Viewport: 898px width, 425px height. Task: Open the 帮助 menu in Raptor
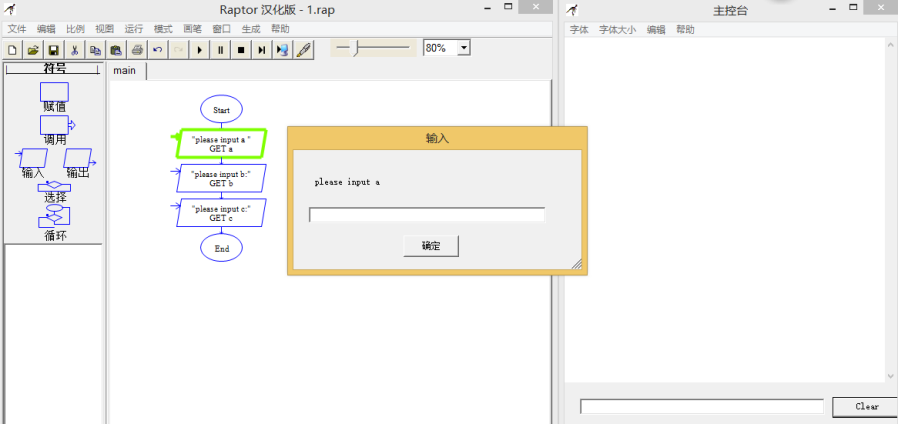[280, 29]
